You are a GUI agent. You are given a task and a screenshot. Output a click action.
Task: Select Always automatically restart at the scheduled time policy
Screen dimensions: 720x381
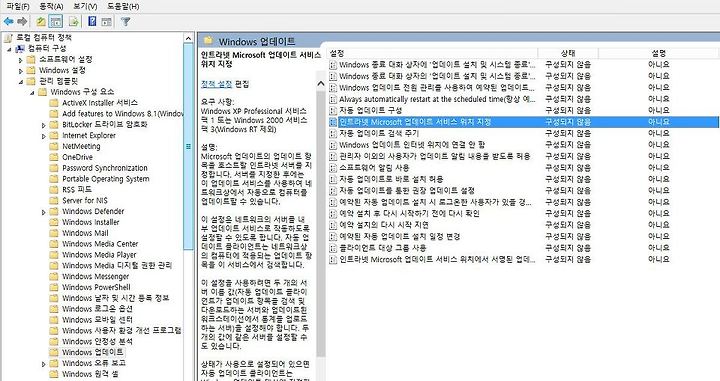pos(437,99)
